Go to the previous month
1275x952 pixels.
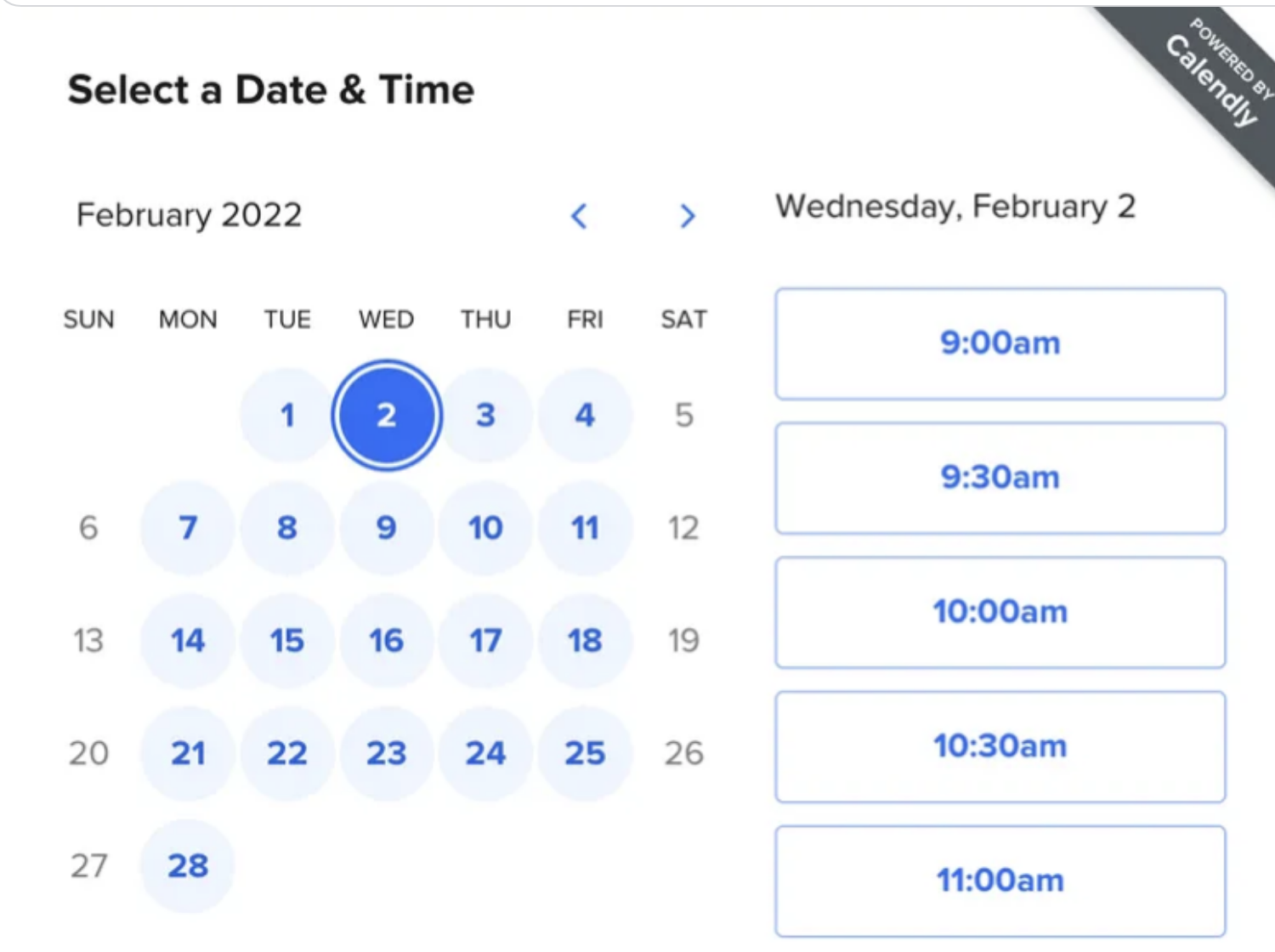point(579,216)
